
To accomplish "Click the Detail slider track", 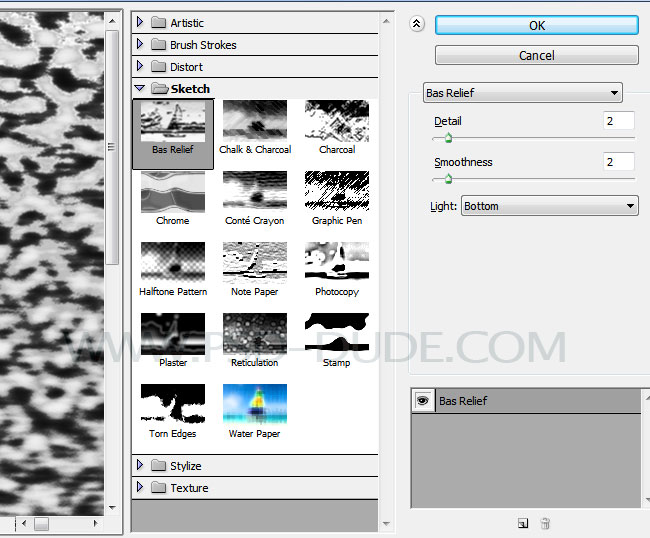I will pyautogui.click(x=533, y=139).
